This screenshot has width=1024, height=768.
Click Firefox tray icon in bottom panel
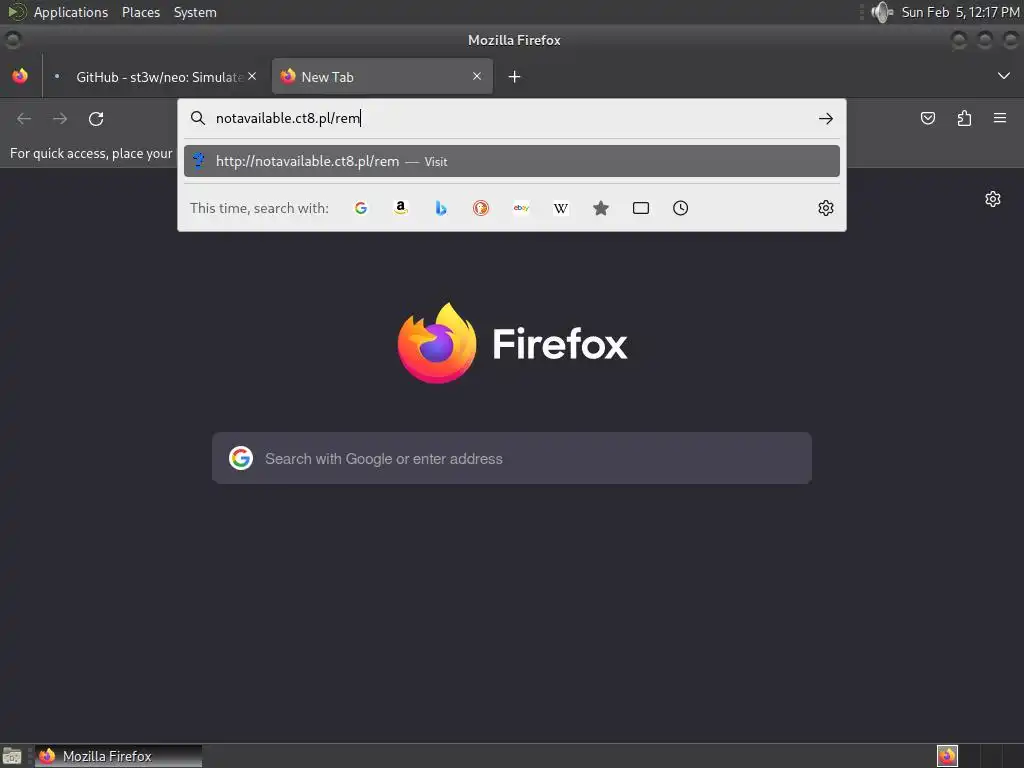947,756
